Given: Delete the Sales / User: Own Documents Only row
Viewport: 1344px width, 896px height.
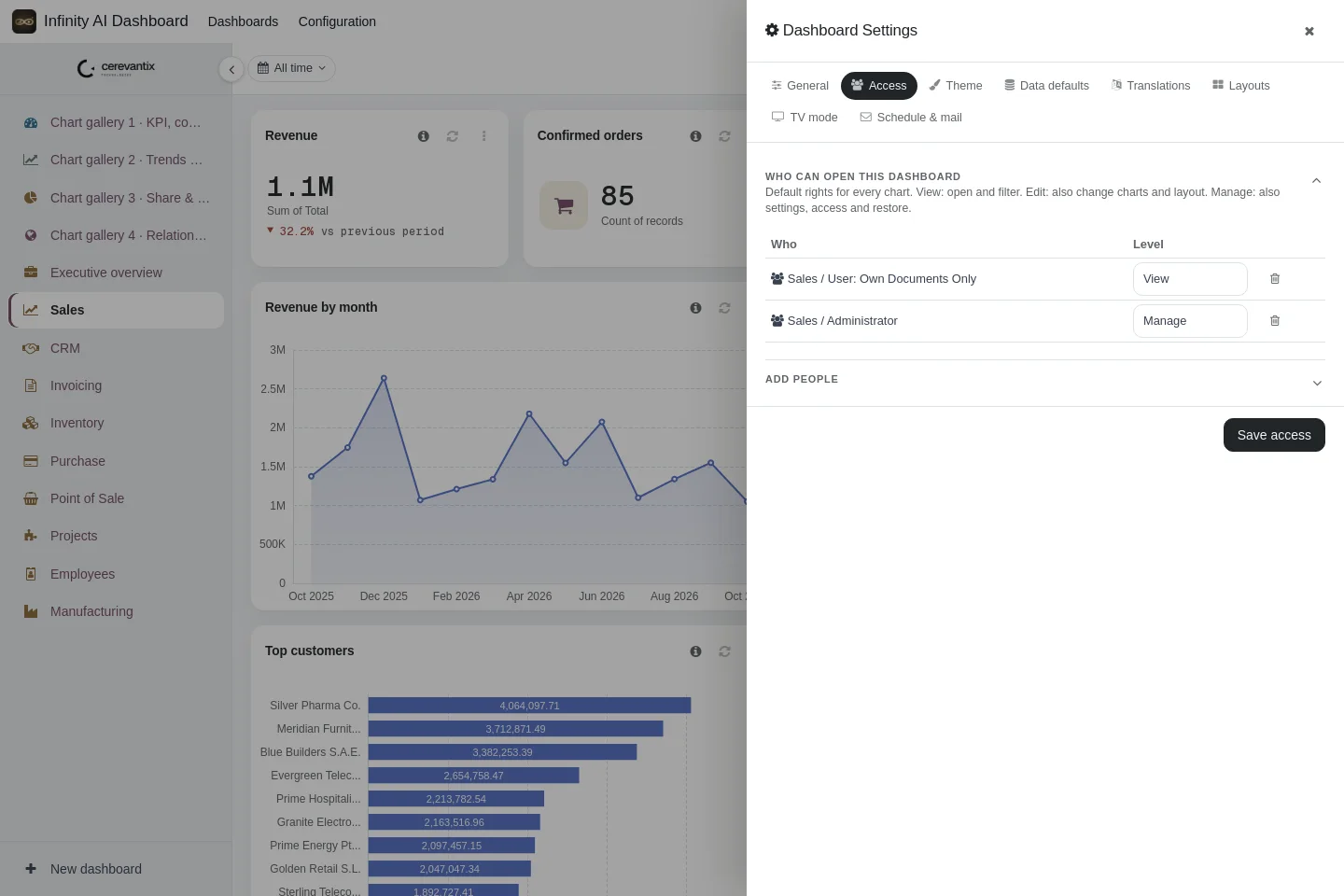Looking at the screenshot, I should [1274, 279].
